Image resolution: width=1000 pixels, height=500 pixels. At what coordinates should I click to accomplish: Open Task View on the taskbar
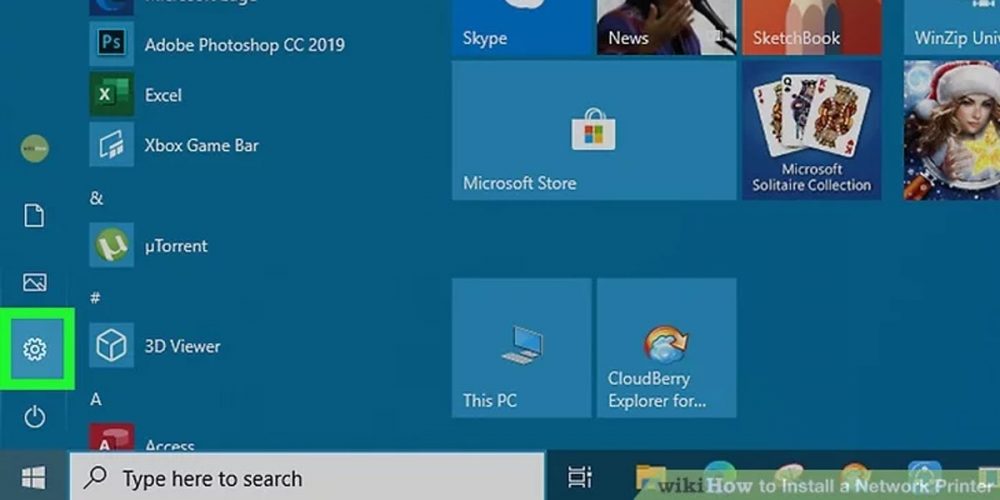tap(580, 478)
